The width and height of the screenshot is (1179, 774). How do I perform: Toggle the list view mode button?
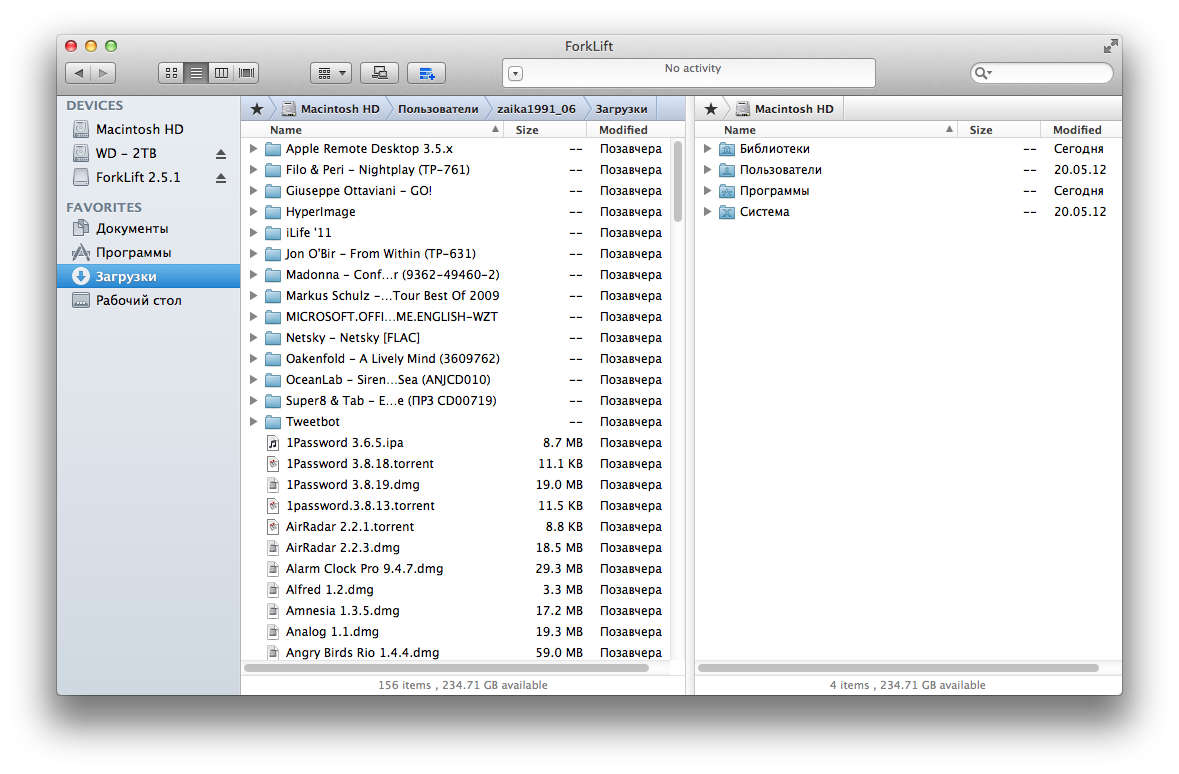[x=197, y=73]
